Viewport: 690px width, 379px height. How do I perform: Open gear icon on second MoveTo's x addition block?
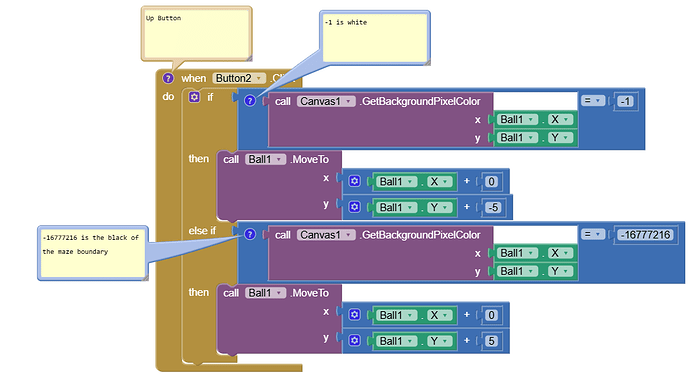tap(355, 315)
